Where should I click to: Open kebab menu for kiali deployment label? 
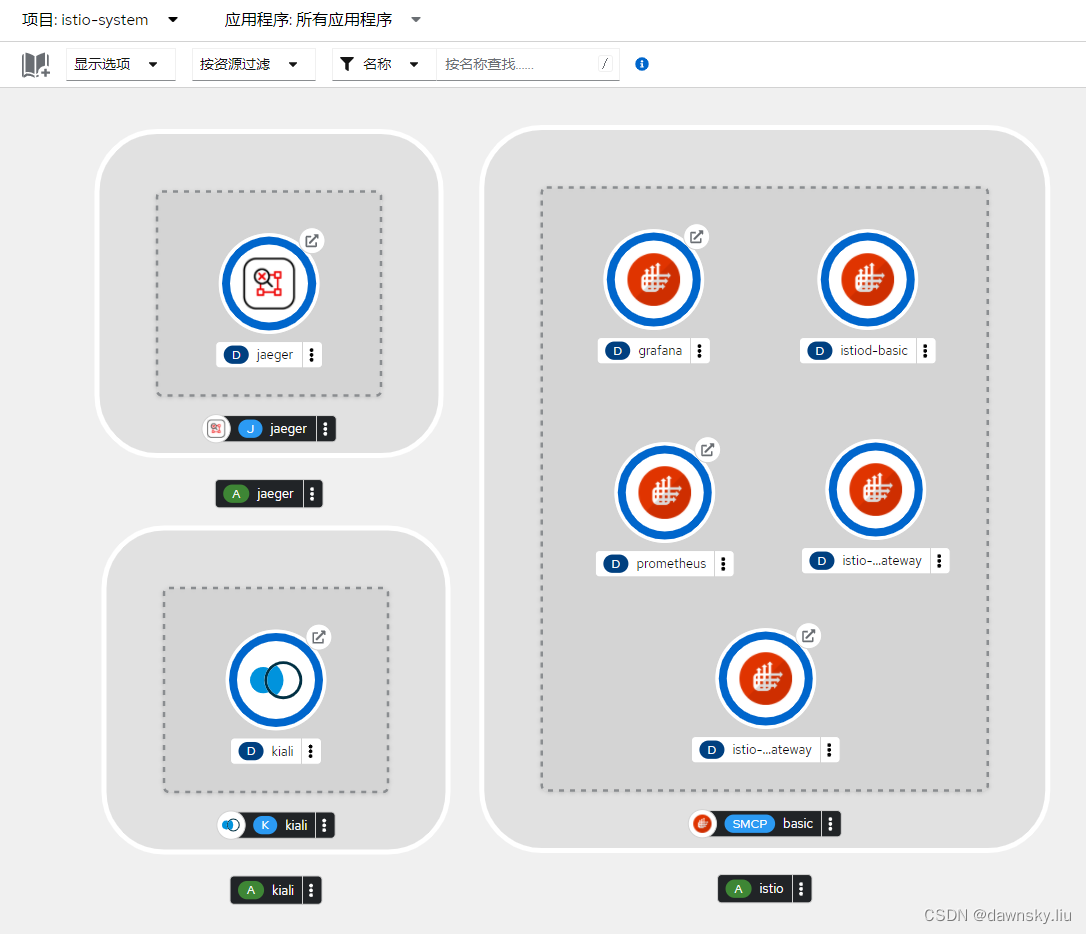tap(310, 751)
